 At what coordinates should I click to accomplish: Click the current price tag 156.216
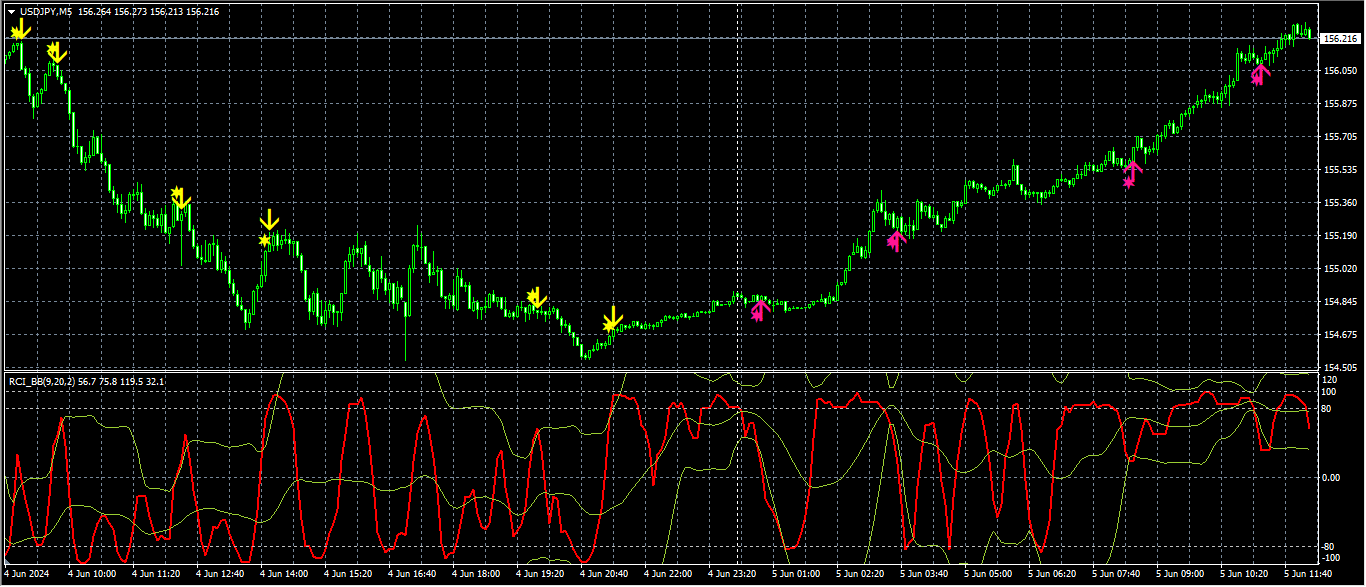1339,39
